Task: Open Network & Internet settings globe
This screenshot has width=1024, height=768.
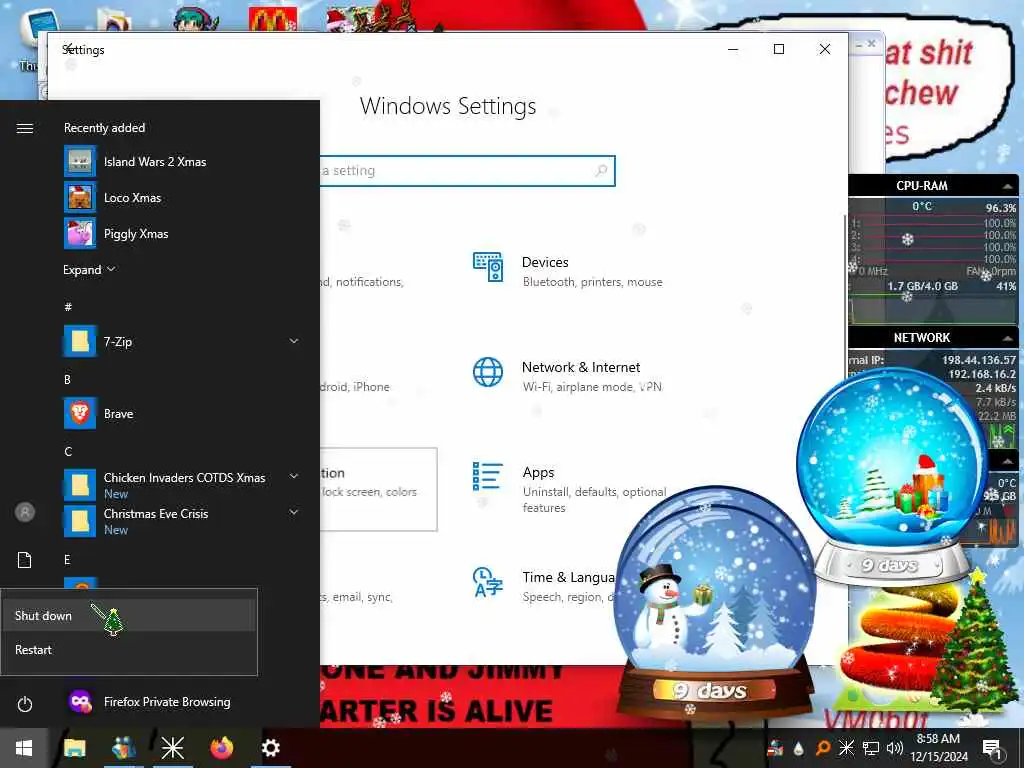Action: coord(488,372)
